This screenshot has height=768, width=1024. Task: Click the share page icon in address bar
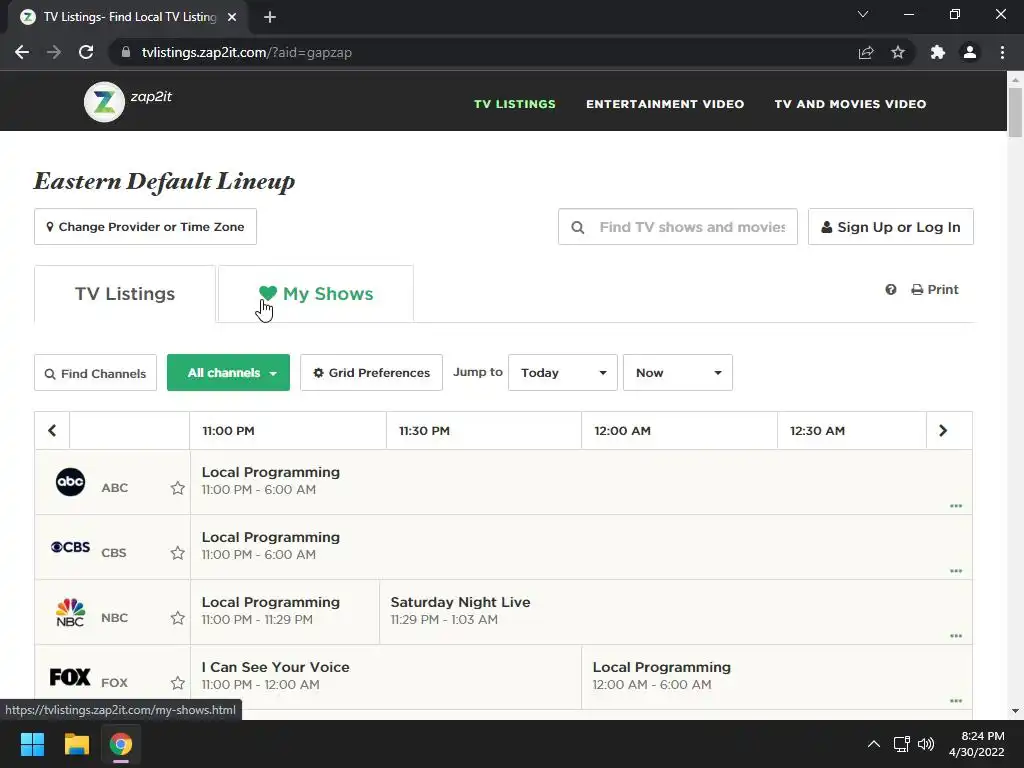point(866,52)
